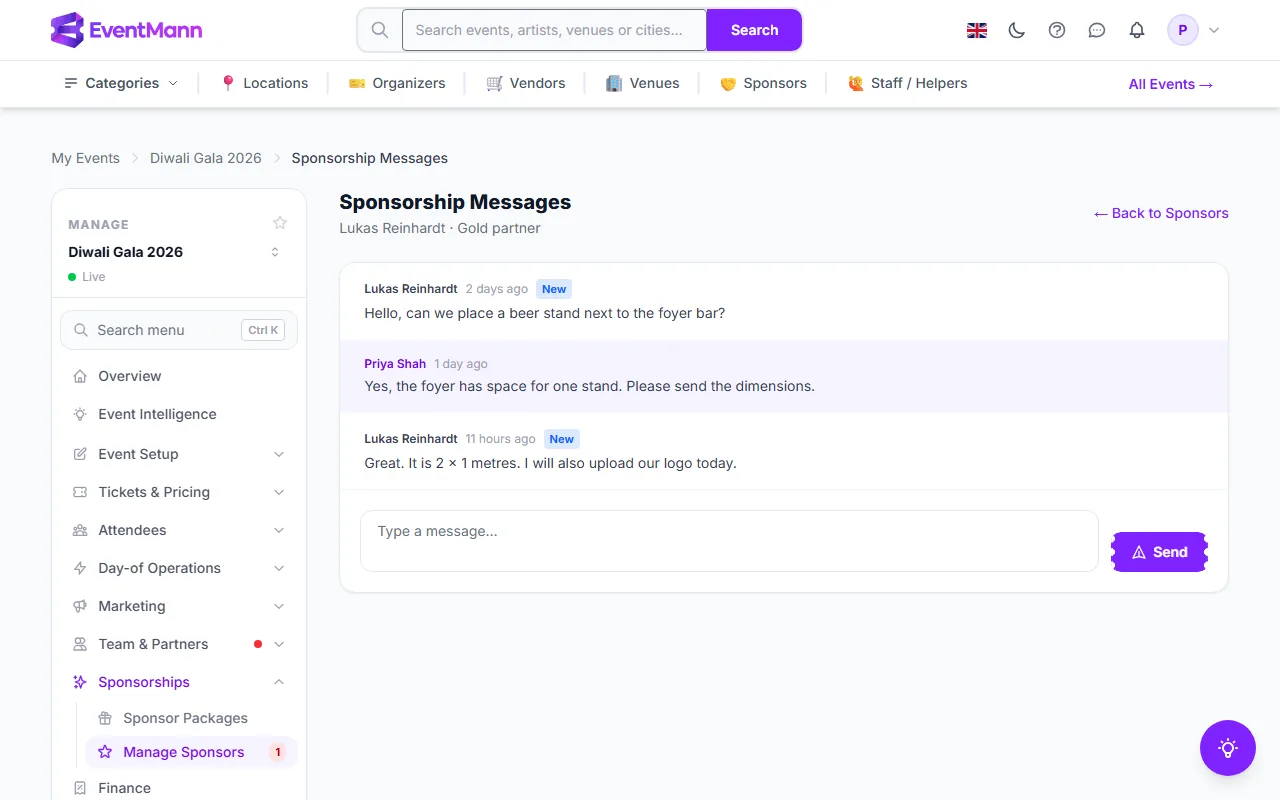The height and width of the screenshot is (800, 1280).
Task: Go to Locations in the nav bar
Action: coord(264,83)
